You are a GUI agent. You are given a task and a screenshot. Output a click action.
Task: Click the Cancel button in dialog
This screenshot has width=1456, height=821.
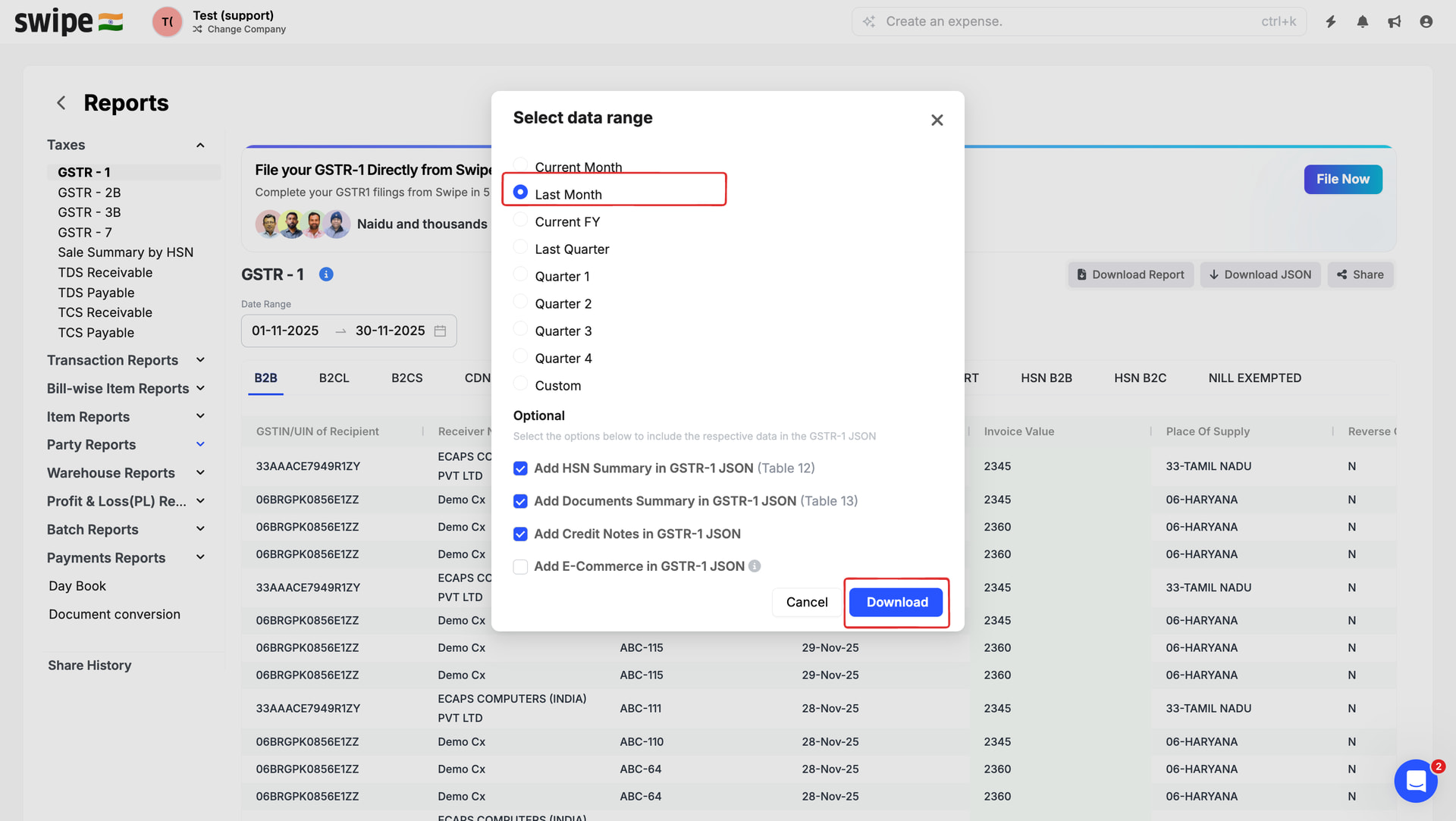point(806,602)
